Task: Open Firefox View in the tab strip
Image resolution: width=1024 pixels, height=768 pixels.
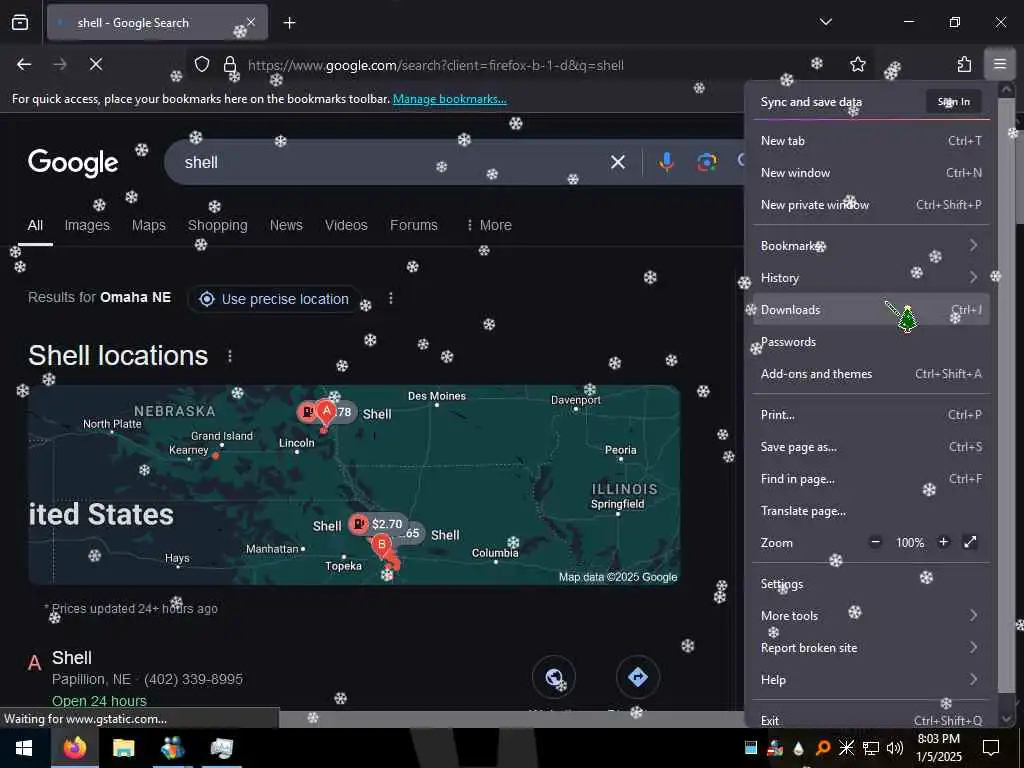Action: [x=20, y=23]
